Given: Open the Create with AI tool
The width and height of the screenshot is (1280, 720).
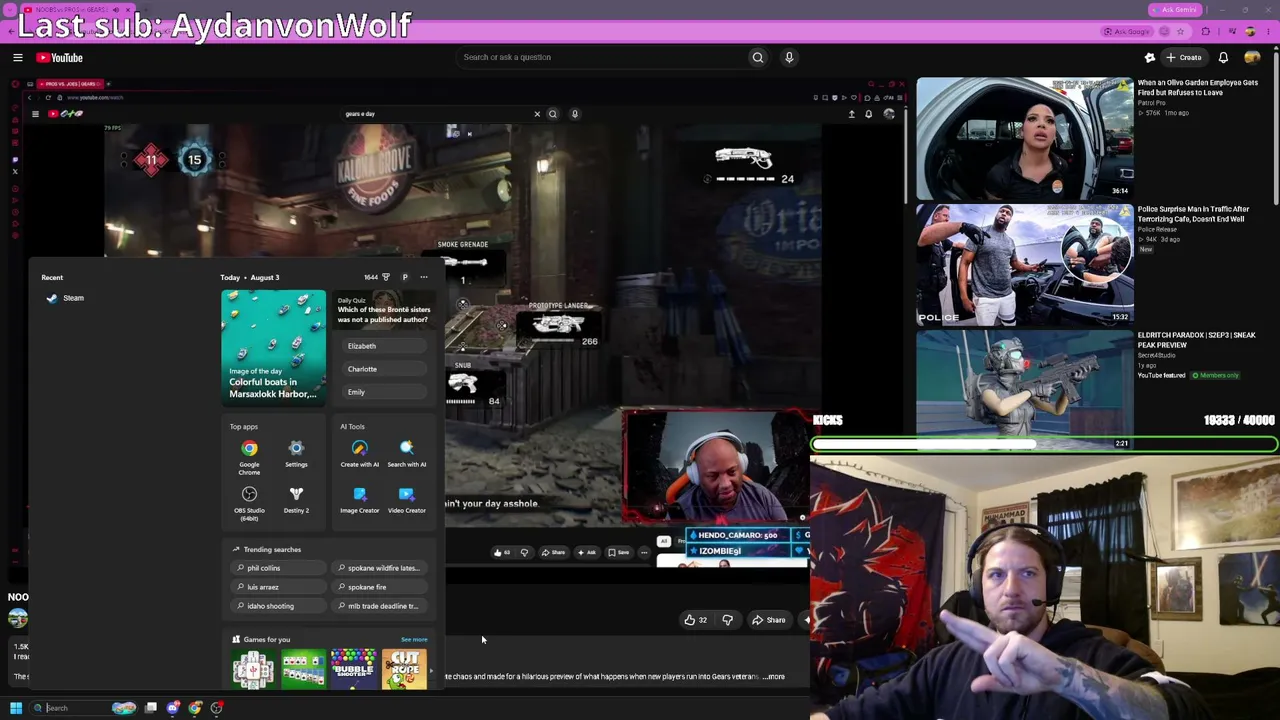Looking at the screenshot, I should coord(360,454).
